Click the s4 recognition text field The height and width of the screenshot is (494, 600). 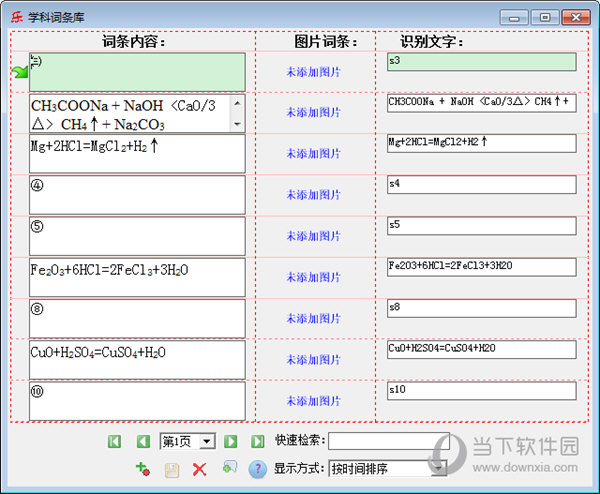(x=481, y=185)
